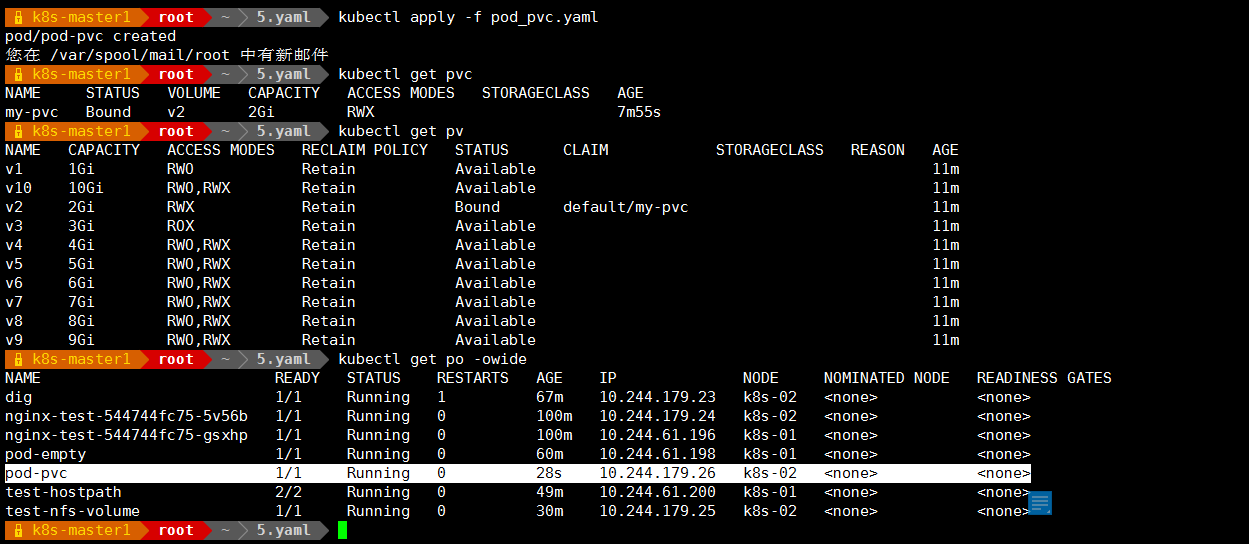This screenshot has height=544, width=1249.
Task: Click the age '67m' of dig pod
Action: [x=549, y=397]
